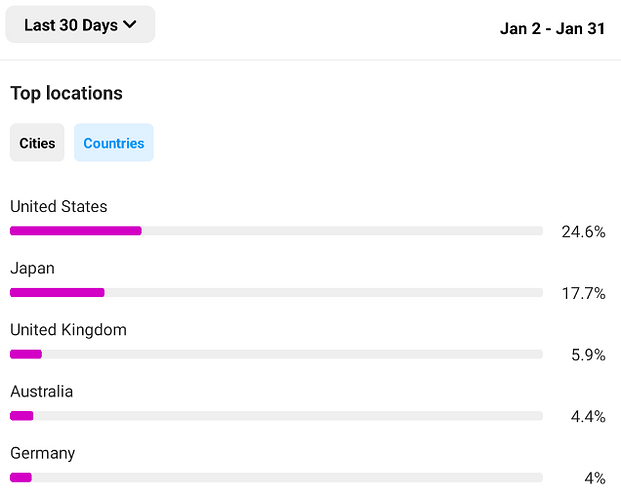
Task: Click the Japan label
Action: 32,269
